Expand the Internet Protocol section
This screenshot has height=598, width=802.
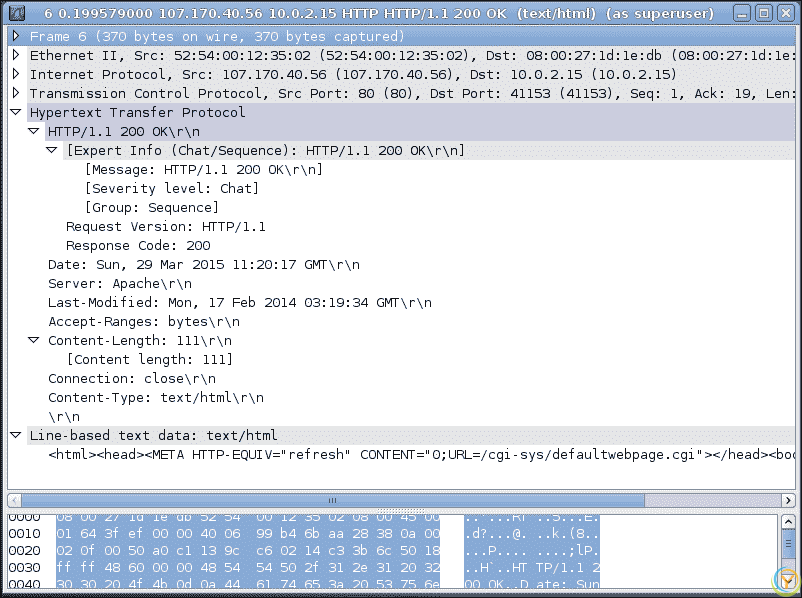tap(16, 74)
